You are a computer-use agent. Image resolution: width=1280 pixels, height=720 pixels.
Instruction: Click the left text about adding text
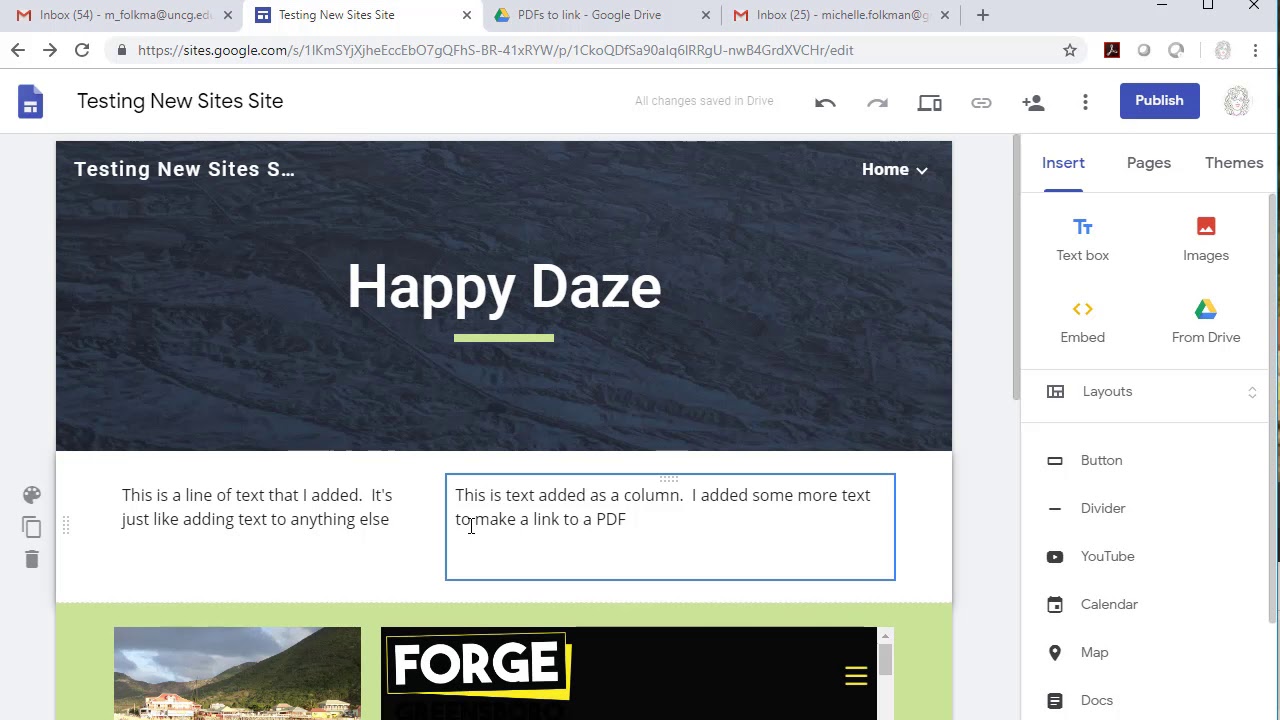click(x=257, y=507)
